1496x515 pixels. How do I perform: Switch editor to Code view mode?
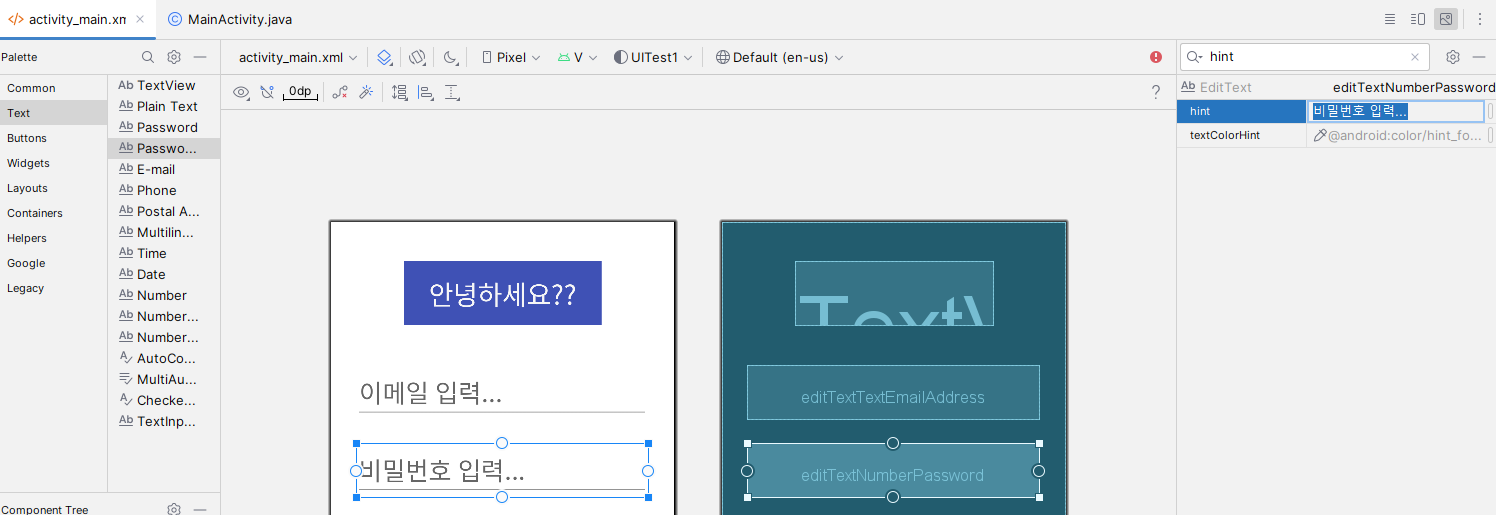[1390, 19]
